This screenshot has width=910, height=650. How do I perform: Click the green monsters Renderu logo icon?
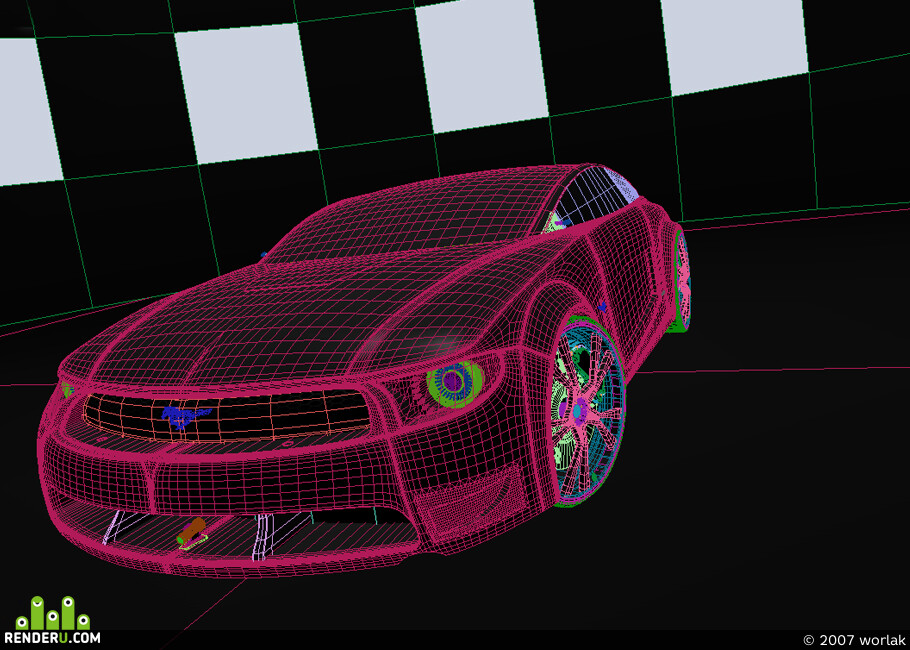click(53, 613)
